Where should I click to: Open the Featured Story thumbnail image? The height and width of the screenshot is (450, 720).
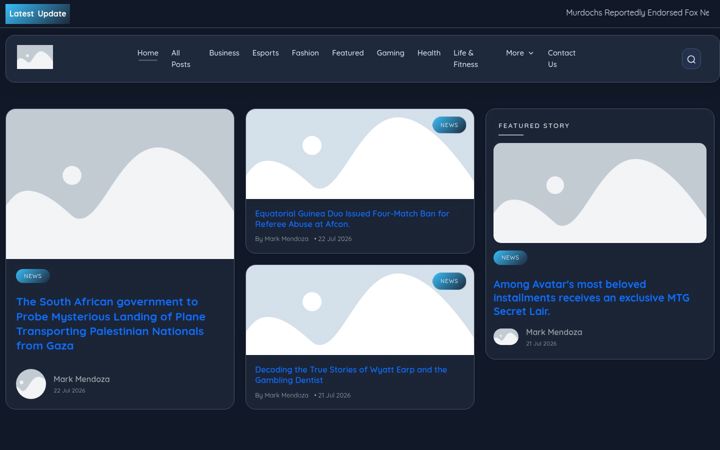pos(600,193)
